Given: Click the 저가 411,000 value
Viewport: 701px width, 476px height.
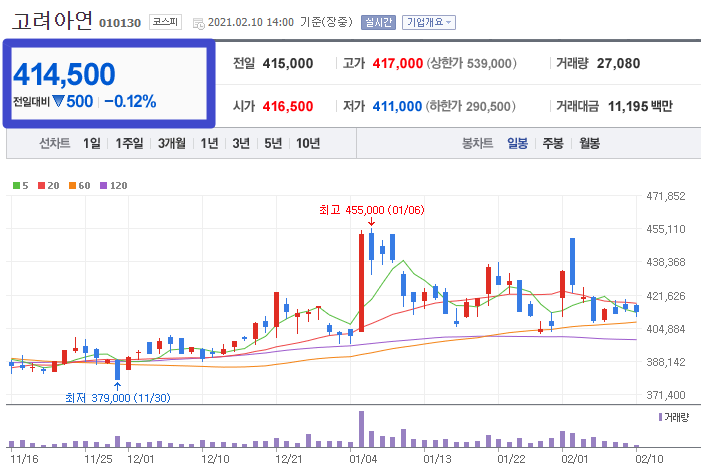Looking at the screenshot, I should pyautogui.click(x=397, y=106).
